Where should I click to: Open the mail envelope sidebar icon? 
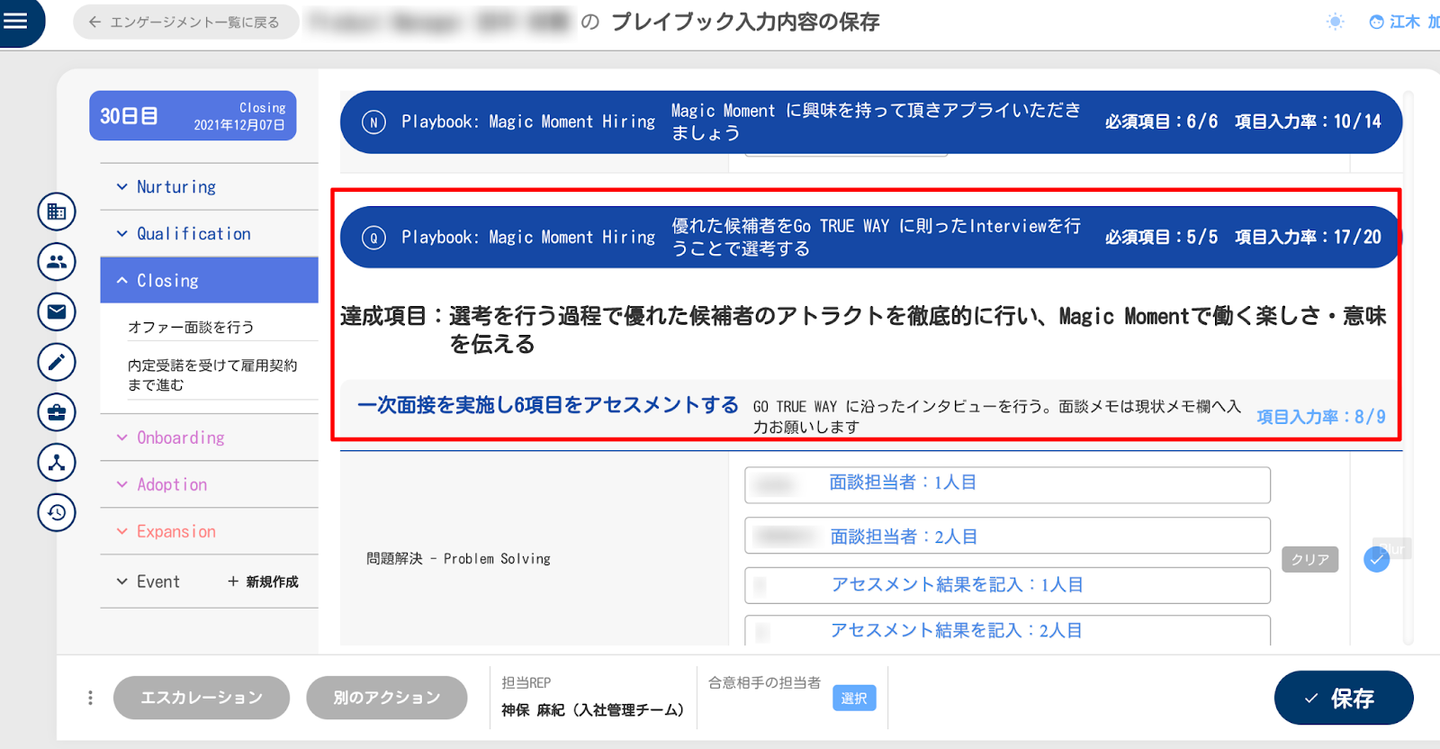(57, 312)
